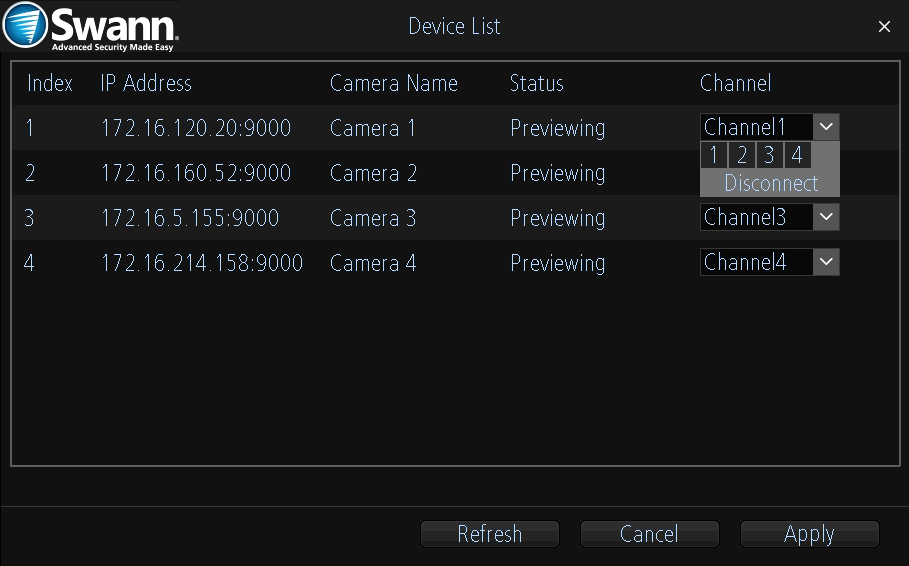Close the Device List dialog
This screenshot has height=566, width=909.
pyautogui.click(x=884, y=27)
